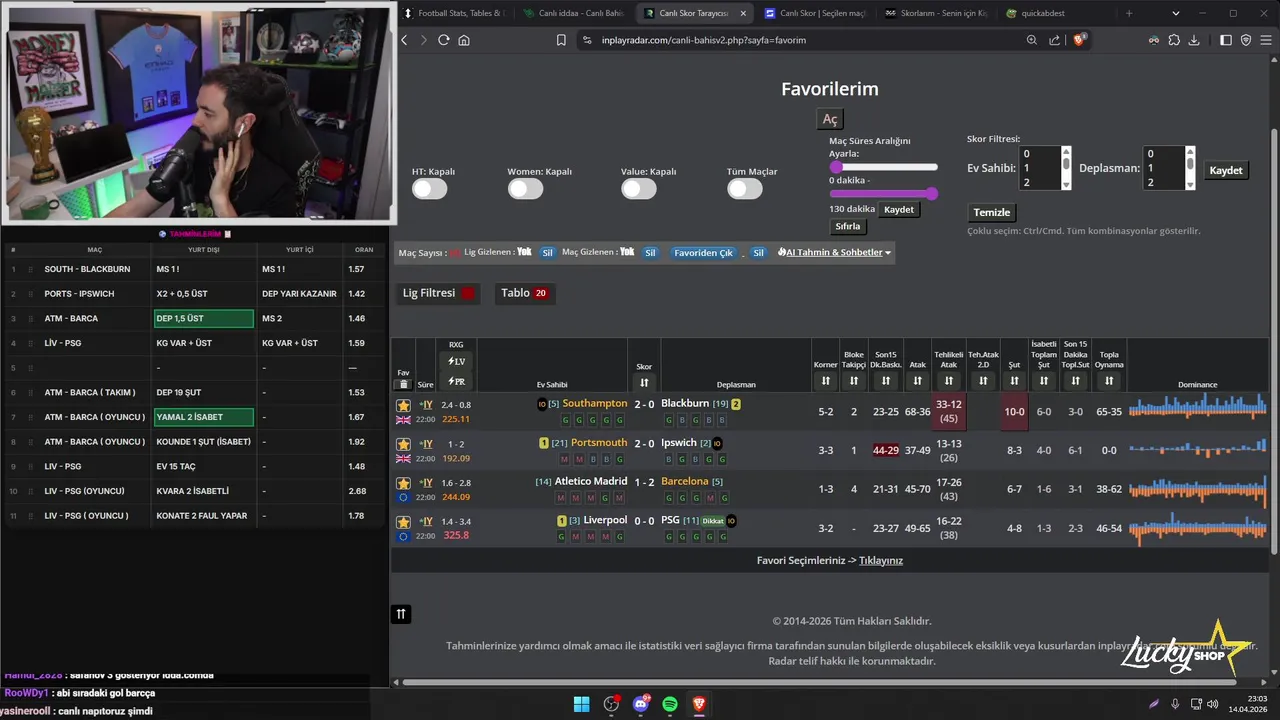Click the scroll-to-top arrows button
This screenshot has width=1280, height=720.
click(x=401, y=614)
